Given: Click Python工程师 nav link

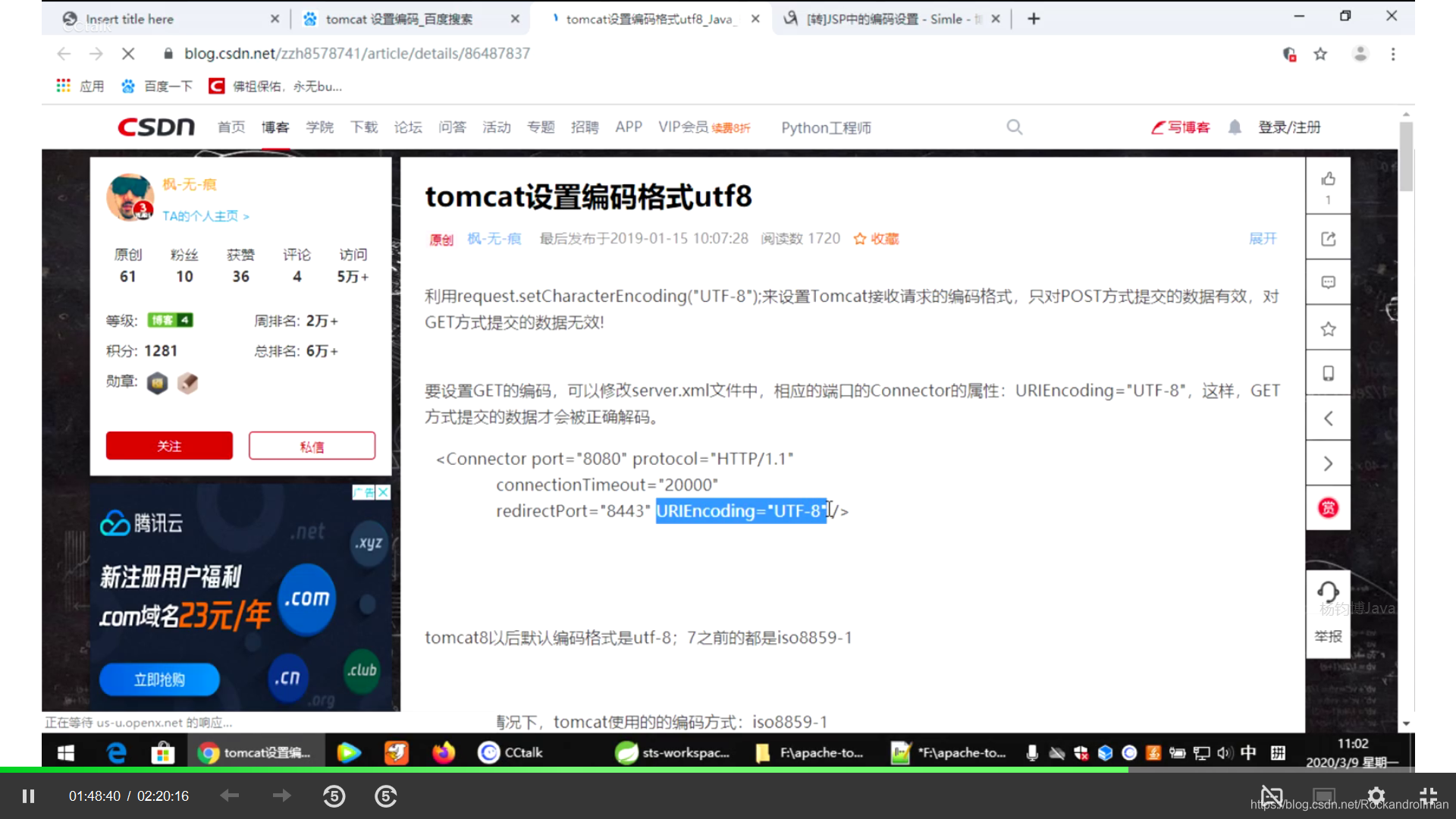Looking at the screenshot, I should [x=826, y=127].
